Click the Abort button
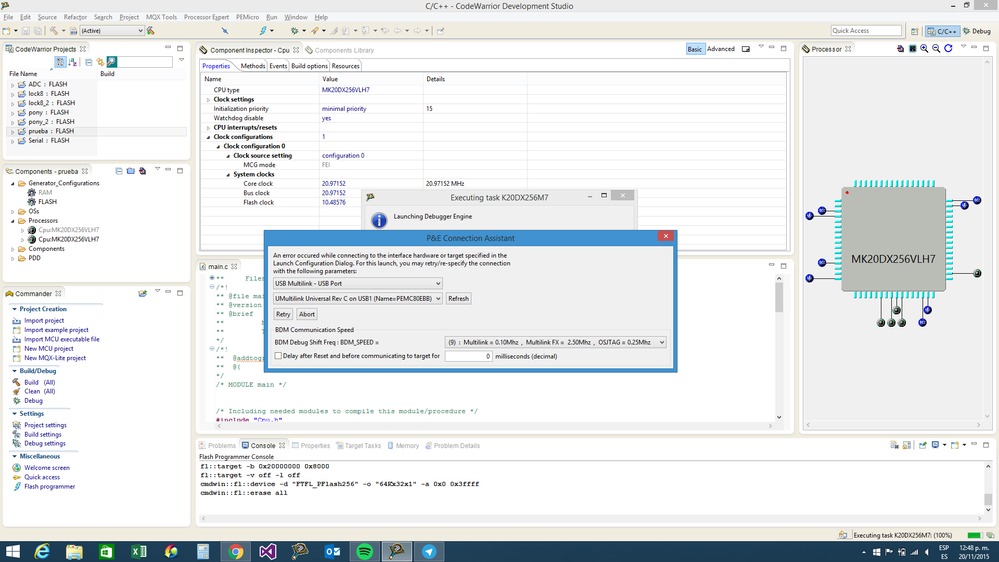Screen dimensions: 999x562 click(x=306, y=314)
